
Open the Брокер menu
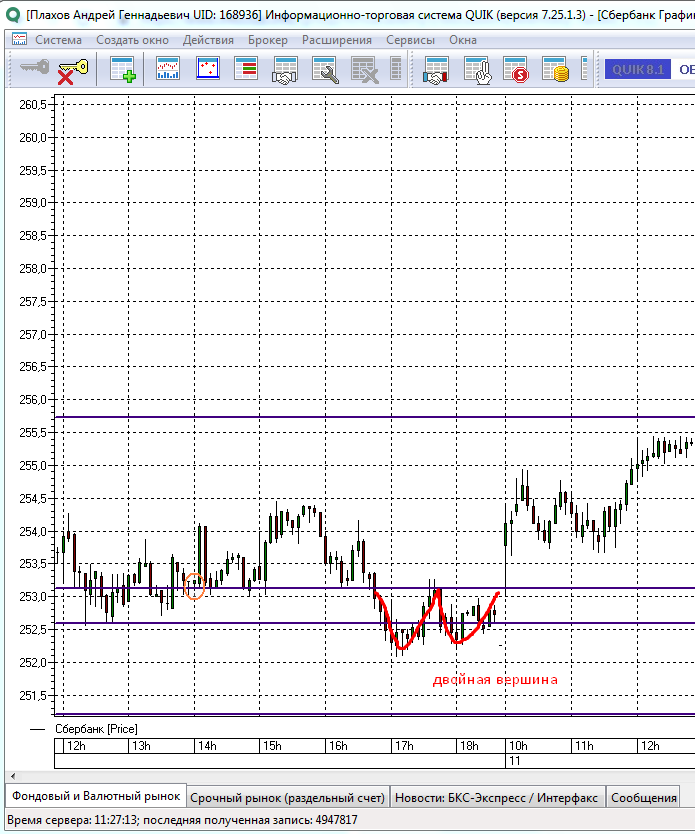267,40
